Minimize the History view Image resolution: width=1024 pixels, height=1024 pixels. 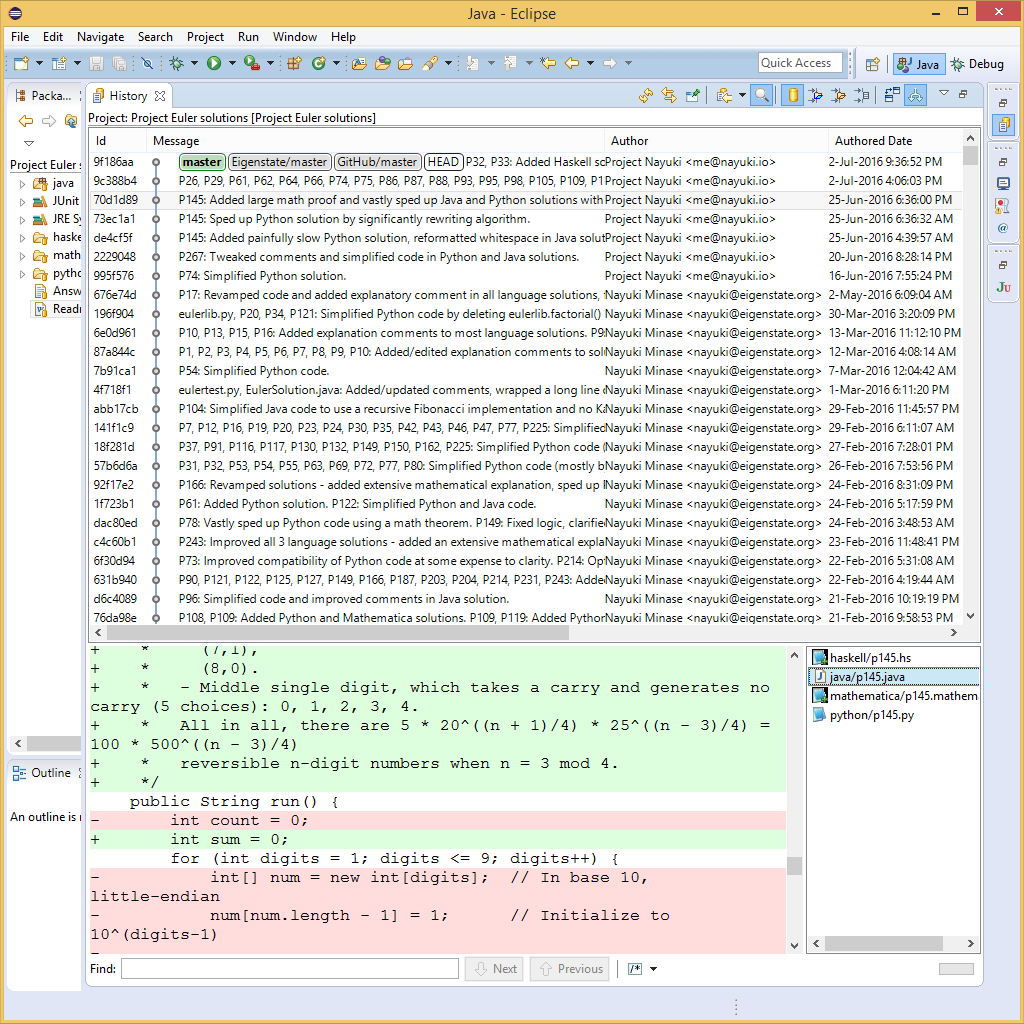(963, 94)
